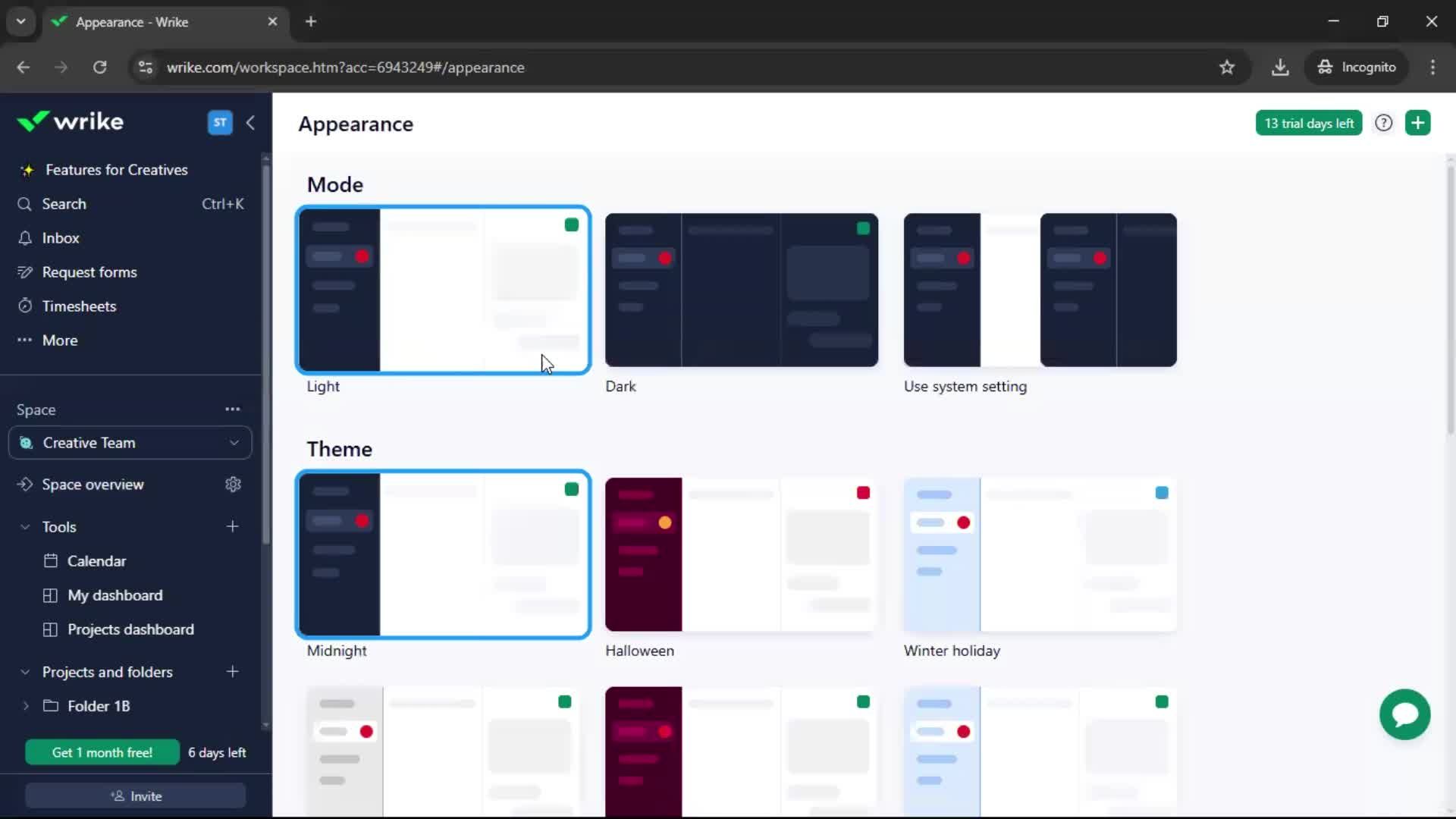
Task: Select the Midnight theme
Action: point(443,554)
